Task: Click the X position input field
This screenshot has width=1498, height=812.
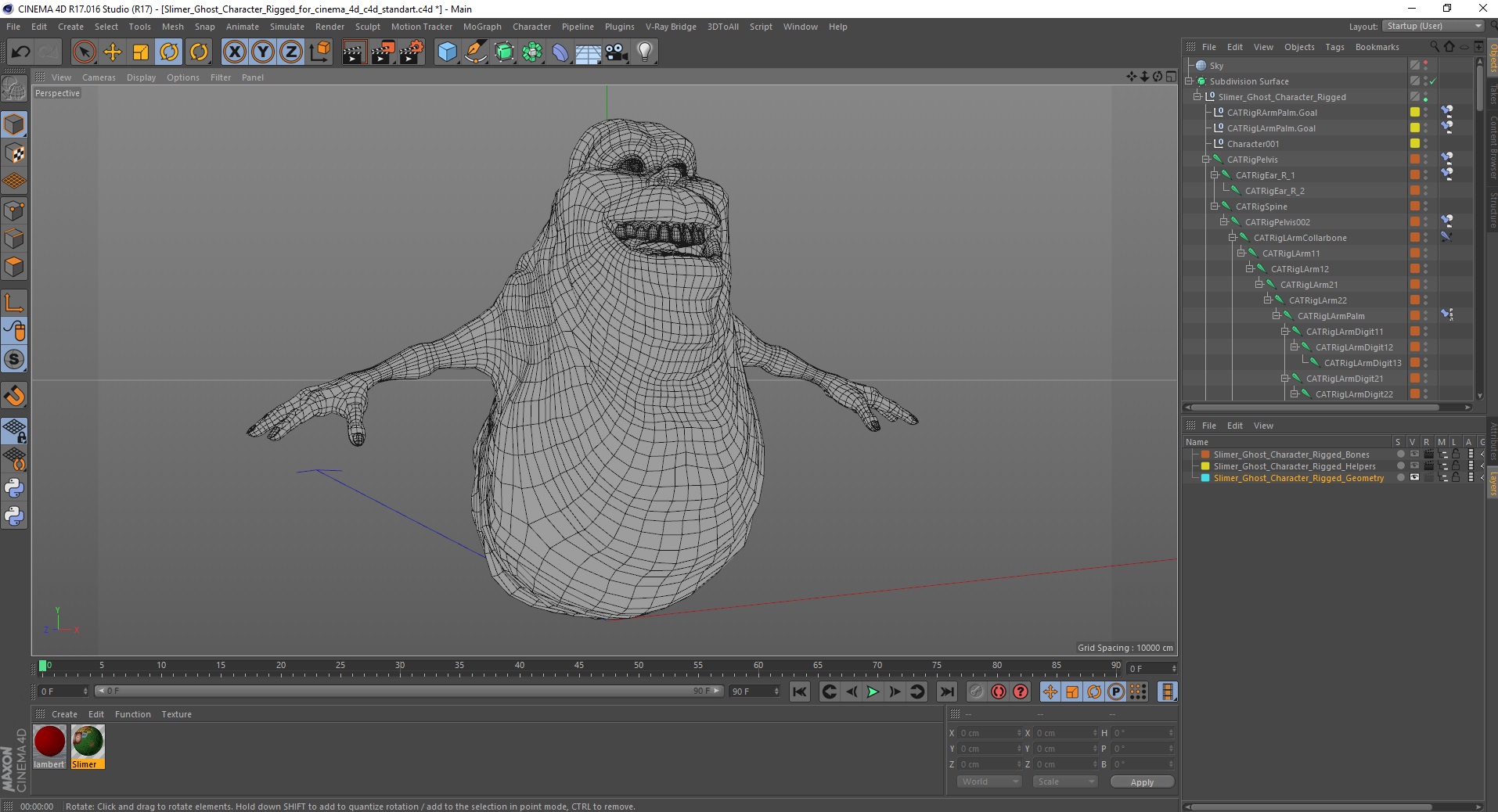Action: pos(989,733)
